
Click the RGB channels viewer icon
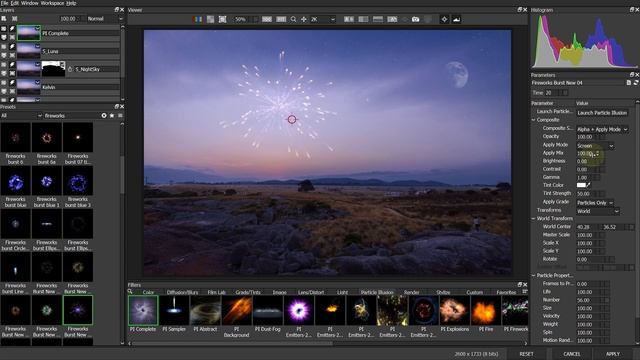pos(197,19)
